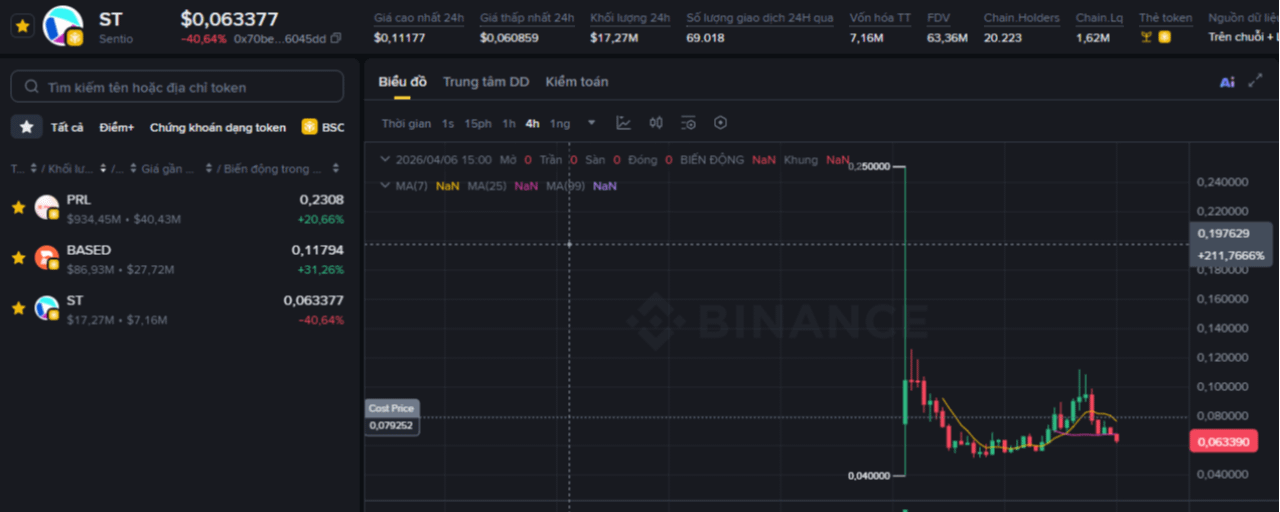Copy contract address 0x70be...6045dd

335,38
